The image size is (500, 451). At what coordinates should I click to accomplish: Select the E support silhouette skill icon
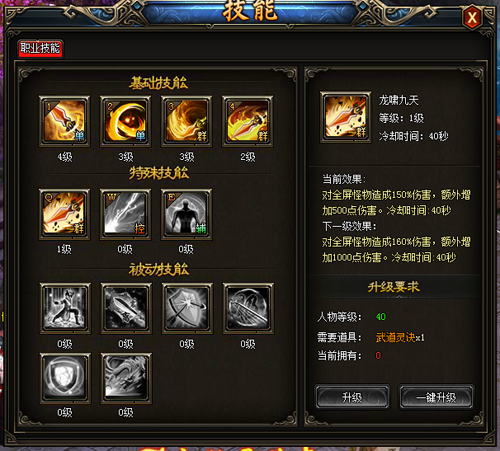pos(186,214)
